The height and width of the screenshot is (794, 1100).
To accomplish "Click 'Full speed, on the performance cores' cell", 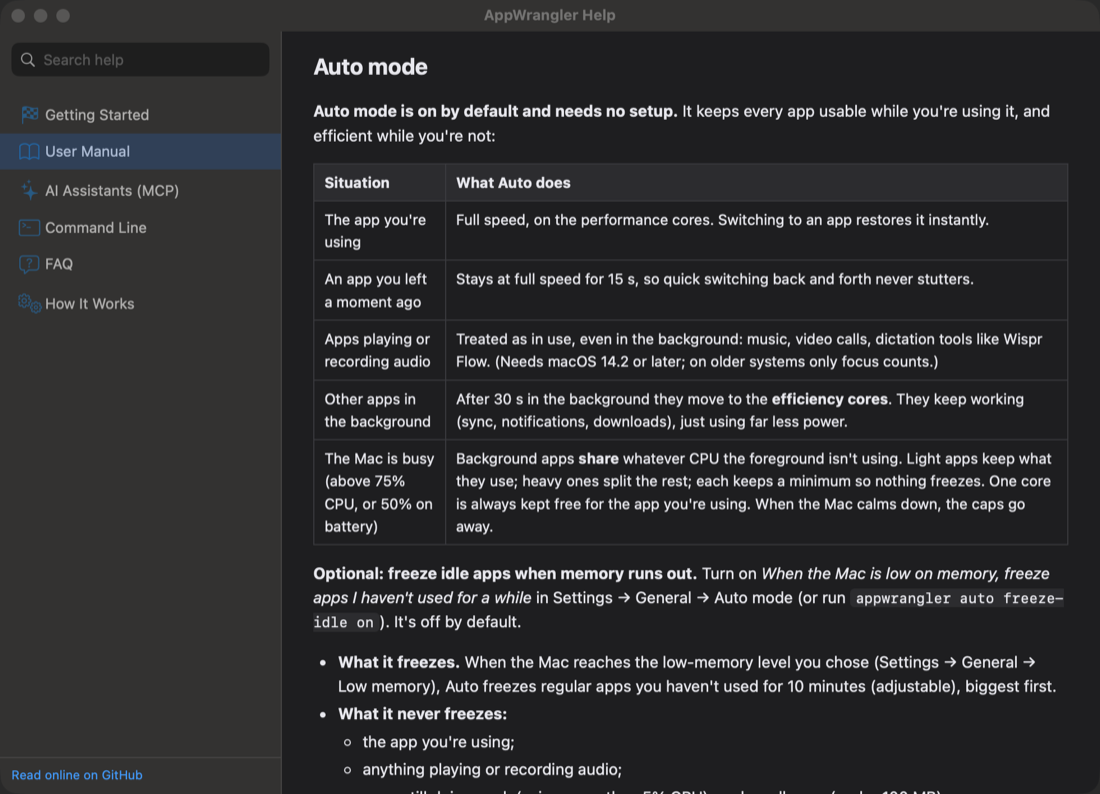I will point(756,231).
